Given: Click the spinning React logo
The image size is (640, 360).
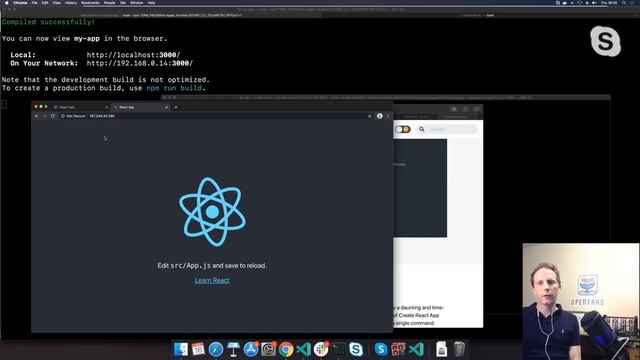Looking at the screenshot, I should pyautogui.click(x=212, y=212).
